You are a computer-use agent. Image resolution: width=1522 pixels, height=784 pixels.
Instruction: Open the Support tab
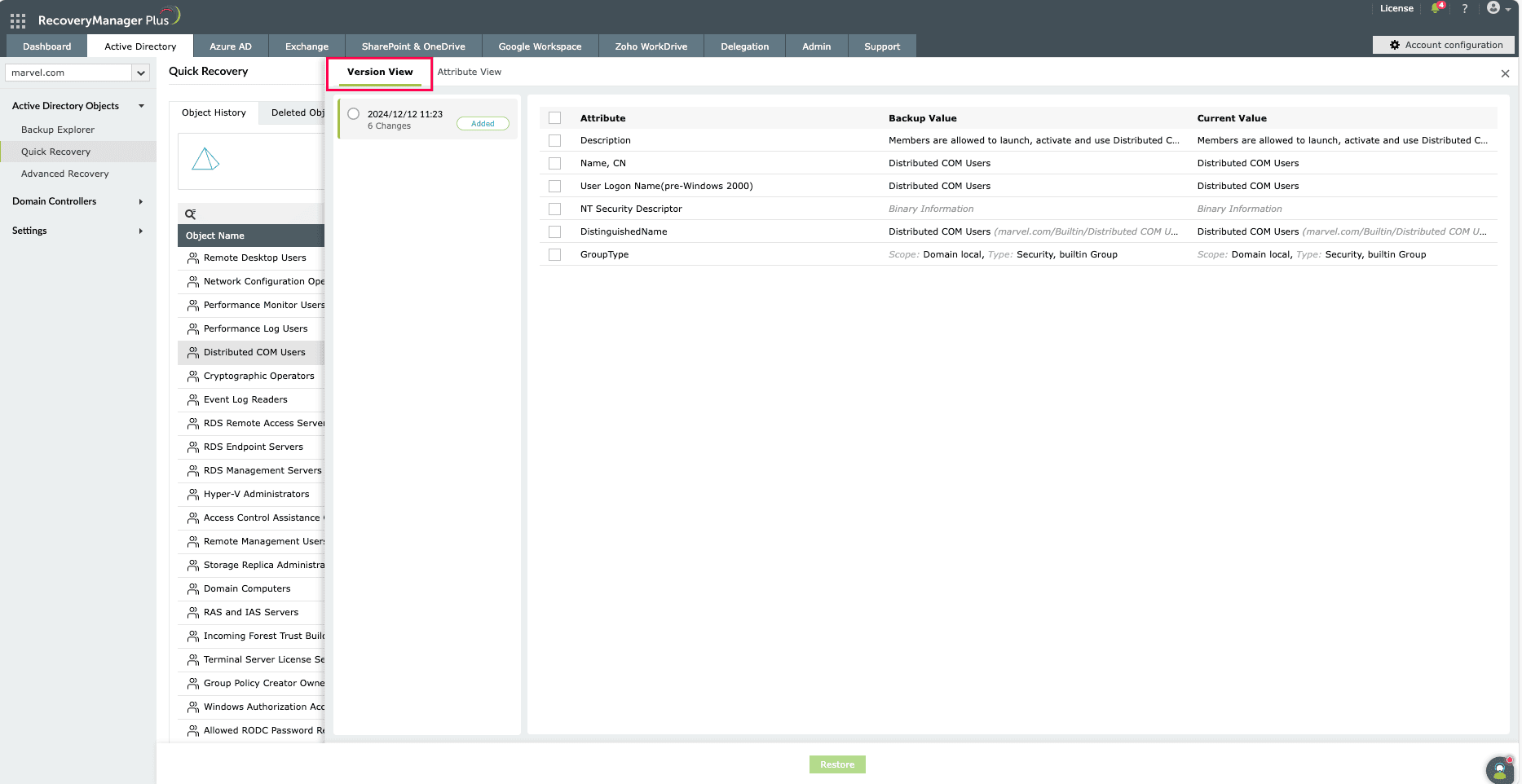(882, 46)
